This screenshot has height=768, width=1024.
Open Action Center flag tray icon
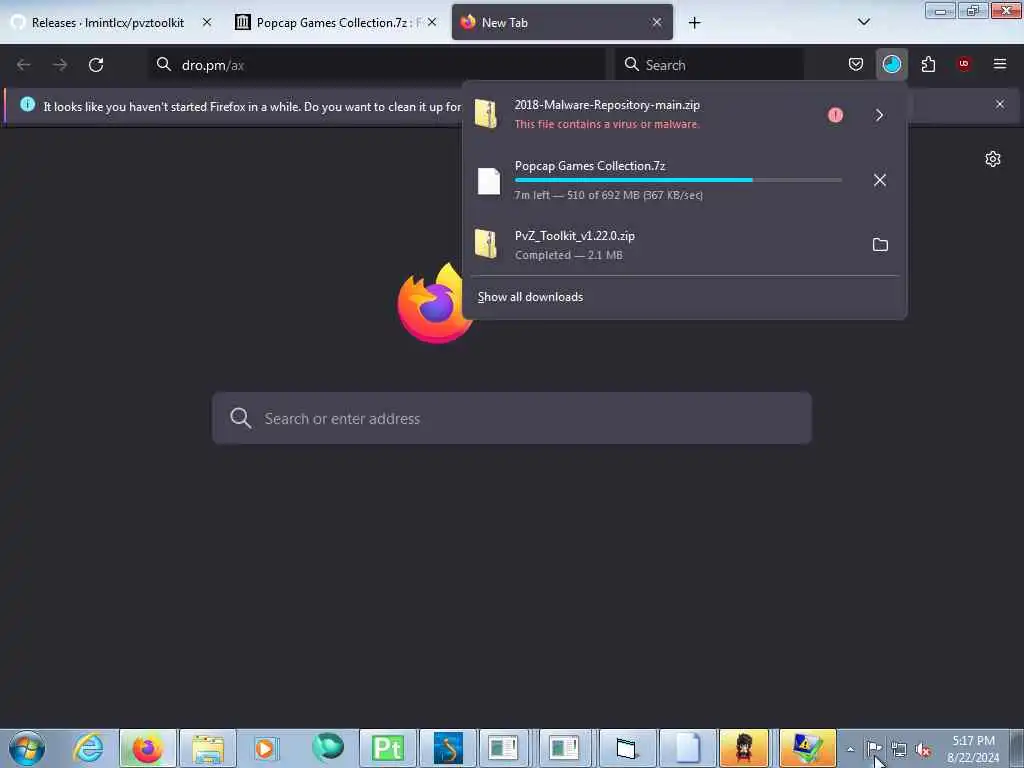click(873, 748)
